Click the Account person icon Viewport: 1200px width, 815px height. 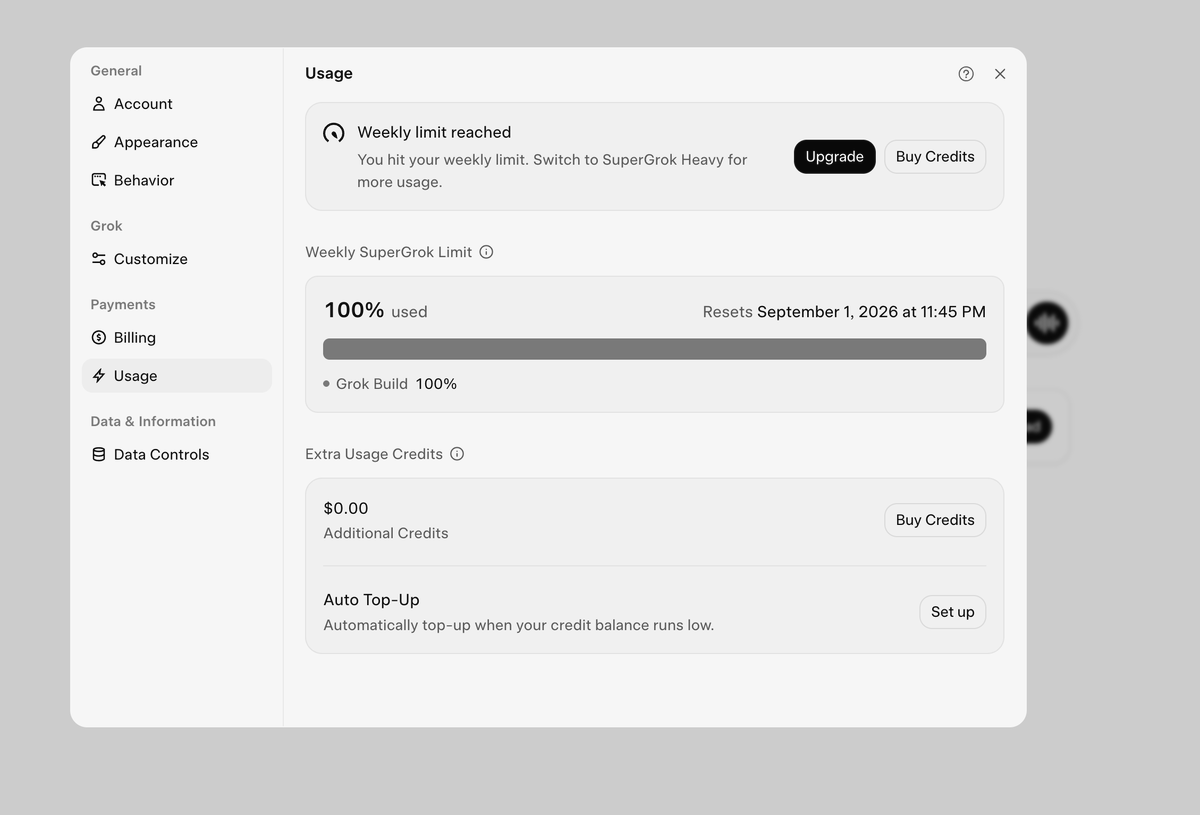coord(99,104)
